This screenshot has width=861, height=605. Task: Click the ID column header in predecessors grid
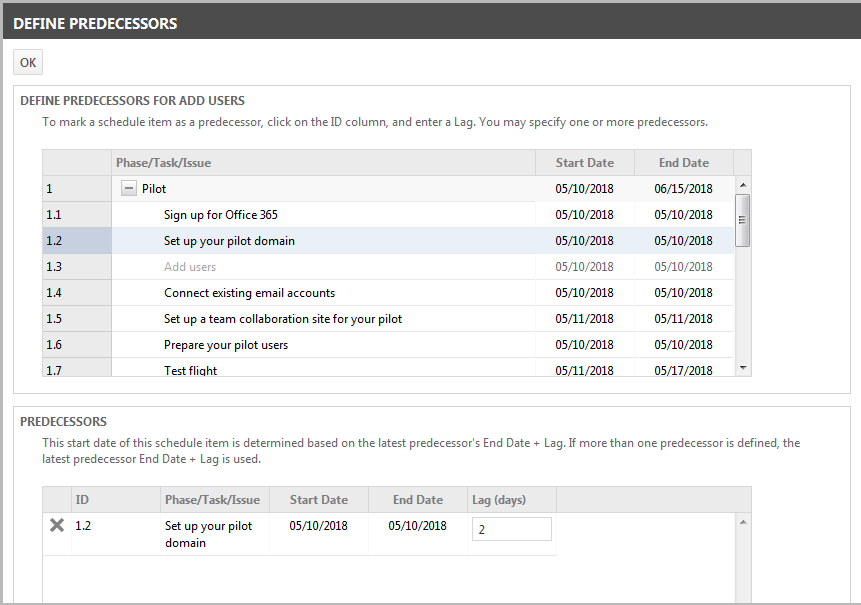point(83,500)
